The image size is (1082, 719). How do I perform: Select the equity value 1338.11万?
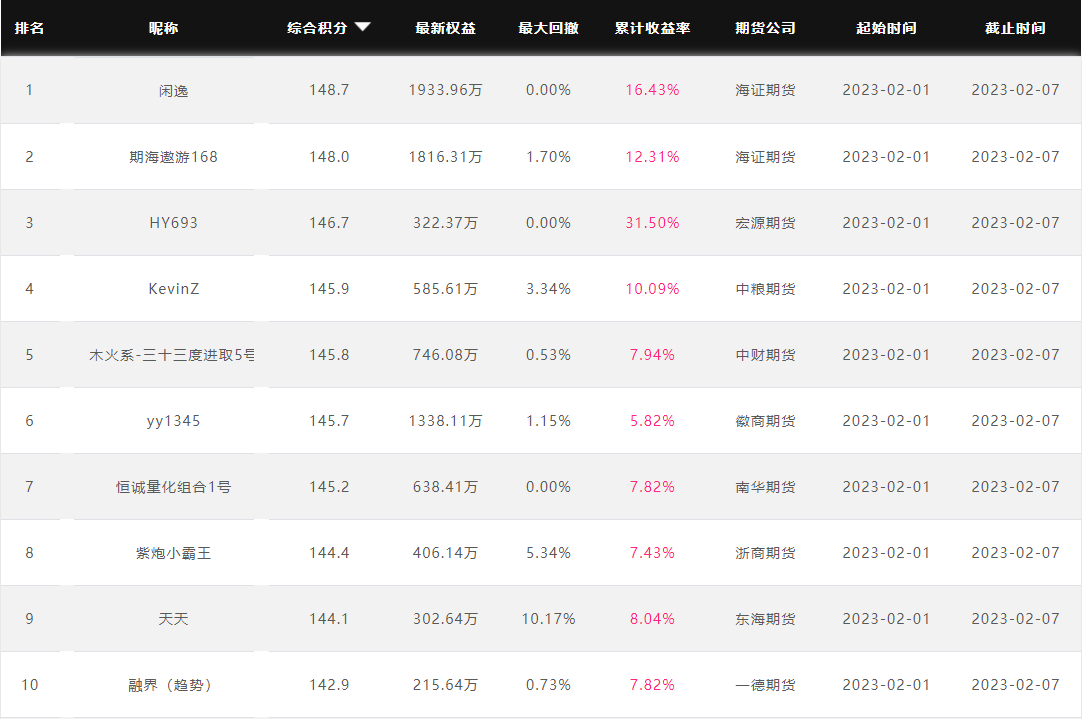446,421
